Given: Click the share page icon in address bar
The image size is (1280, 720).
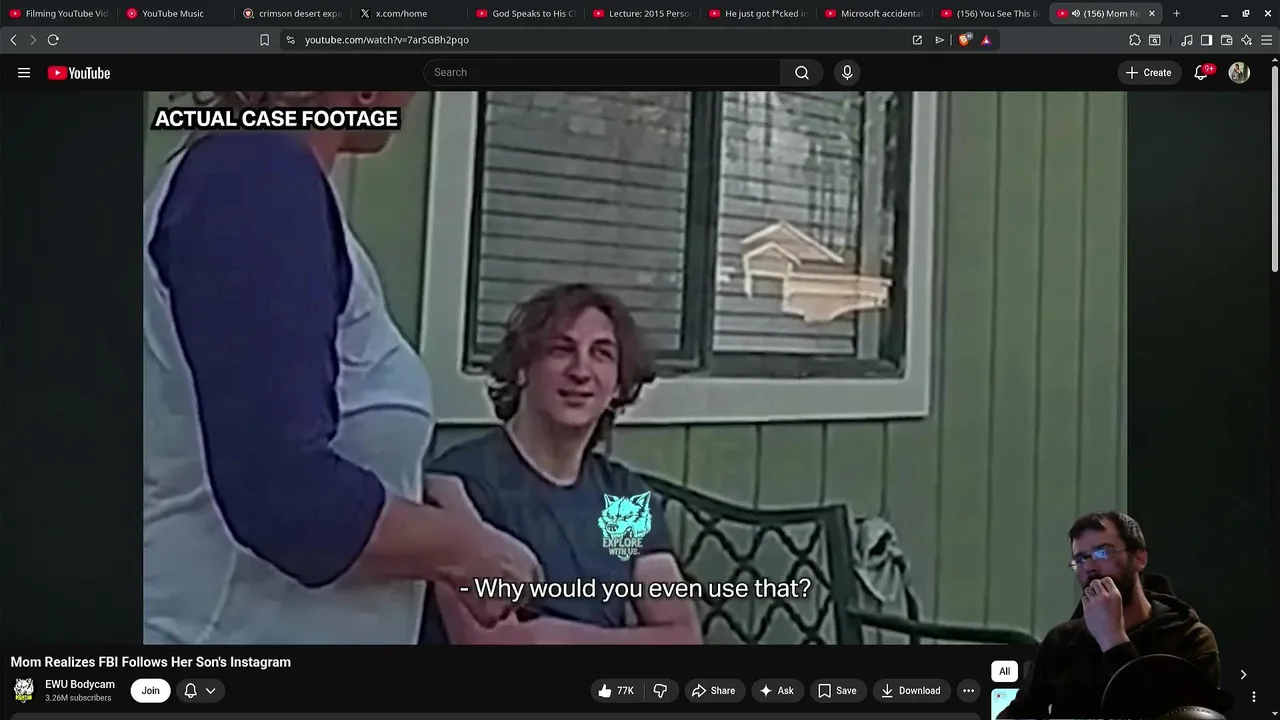Looking at the screenshot, I should [x=917, y=40].
